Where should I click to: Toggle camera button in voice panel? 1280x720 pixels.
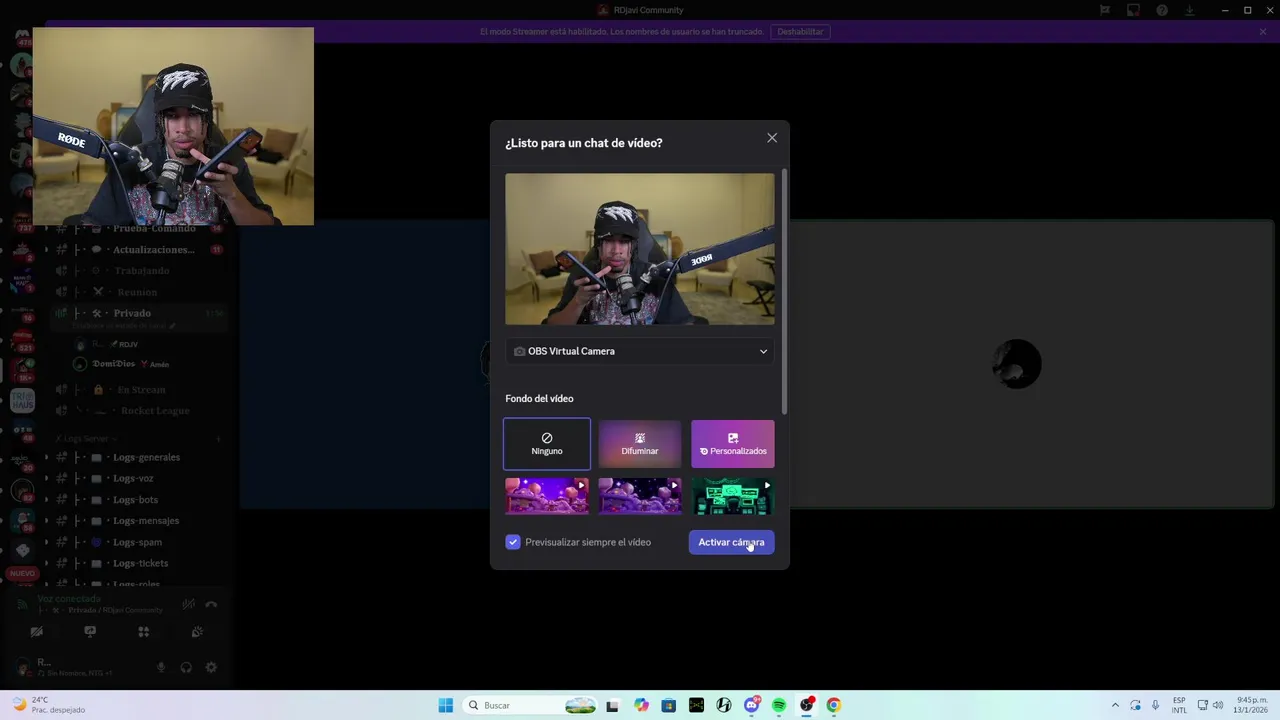click(37, 632)
